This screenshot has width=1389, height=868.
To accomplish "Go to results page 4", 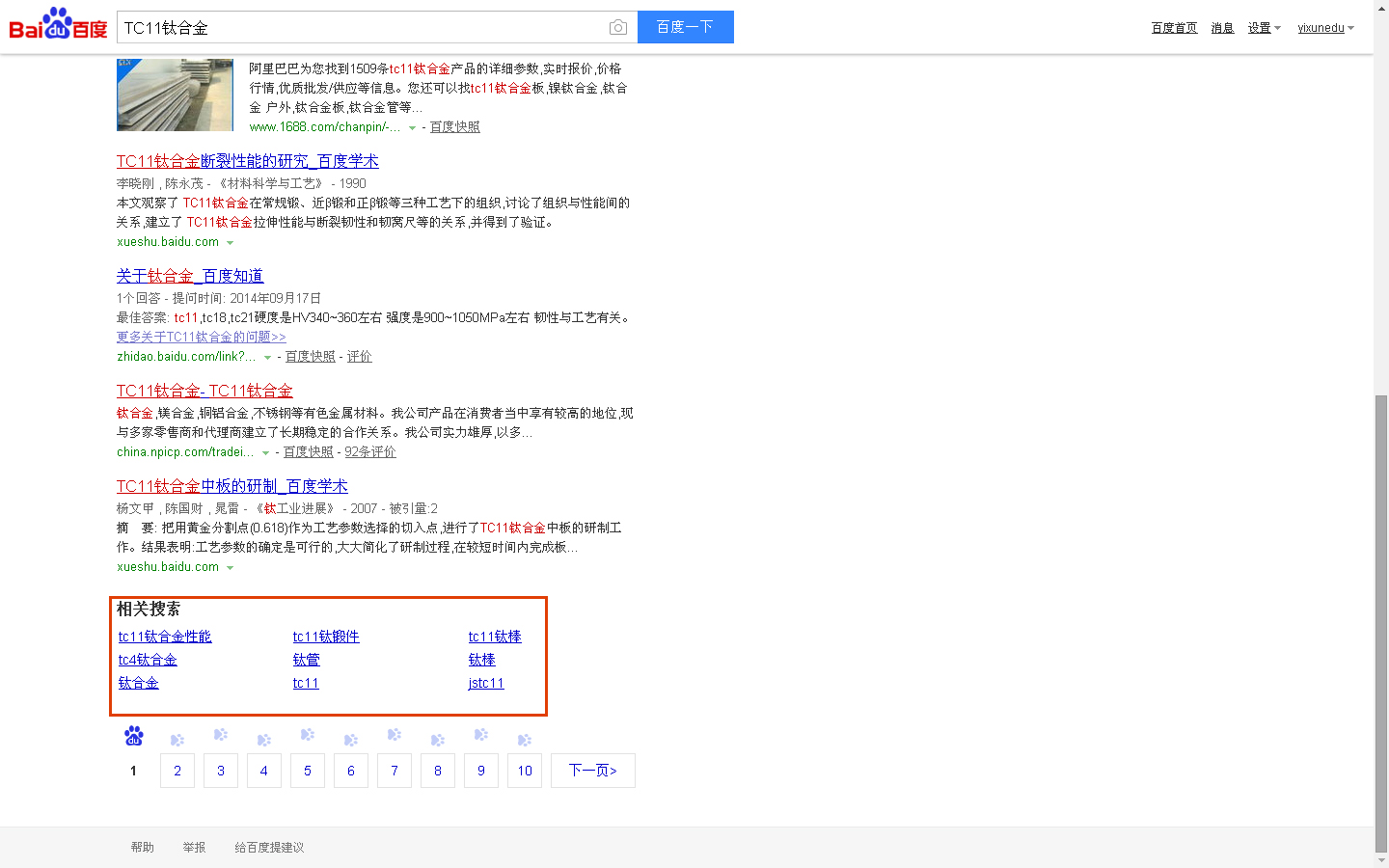I will [264, 771].
